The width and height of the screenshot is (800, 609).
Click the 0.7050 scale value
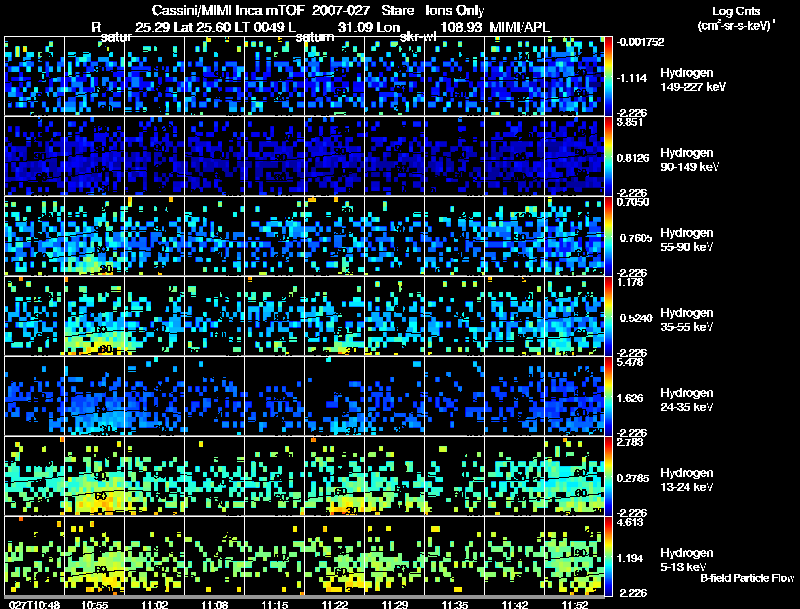(x=633, y=202)
